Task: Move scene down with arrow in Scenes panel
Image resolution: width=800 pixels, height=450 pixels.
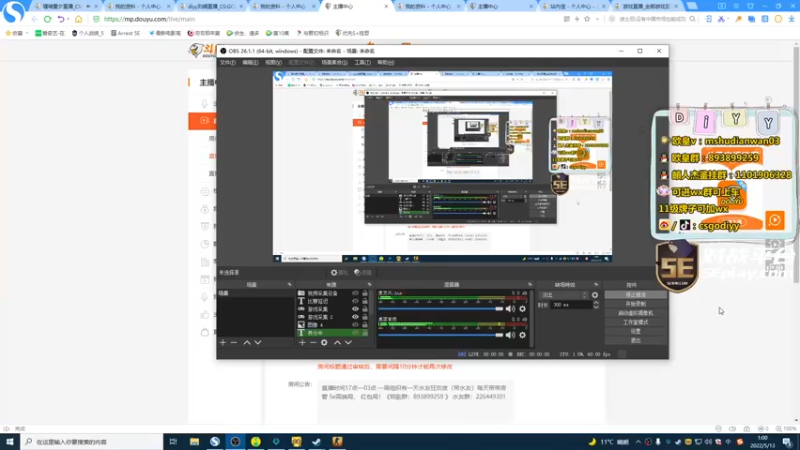Action: click(258, 342)
